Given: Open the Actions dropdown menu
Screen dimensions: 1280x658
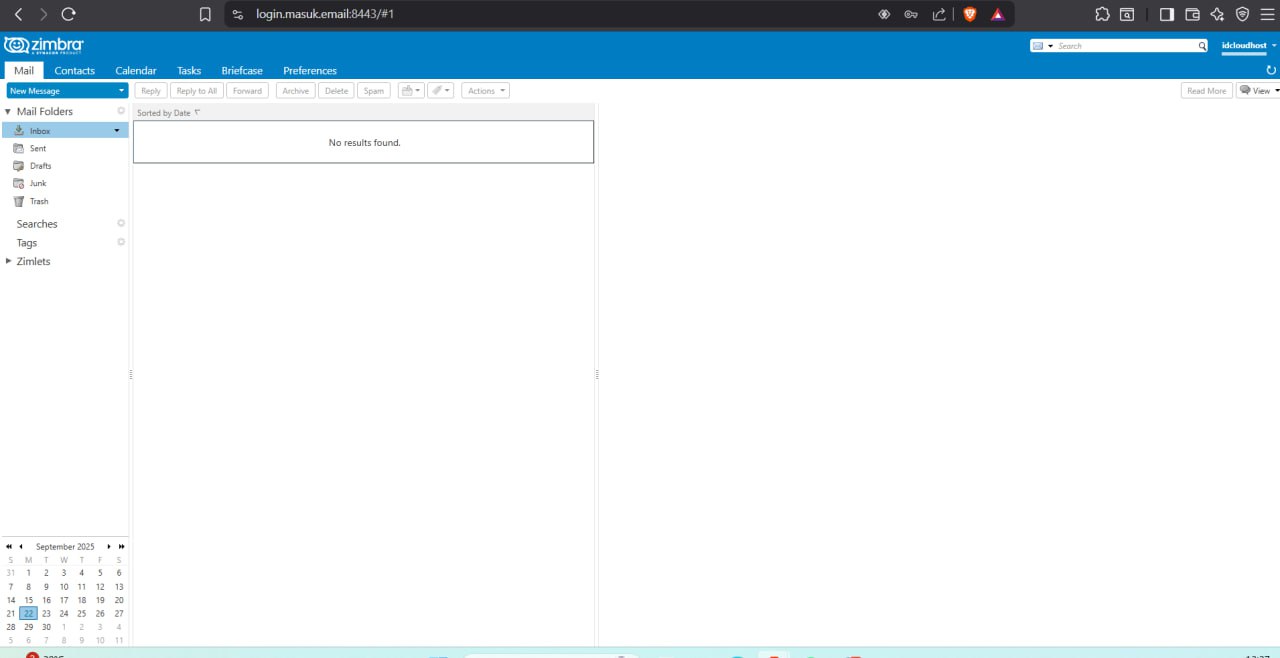Looking at the screenshot, I should pos(485,90).
